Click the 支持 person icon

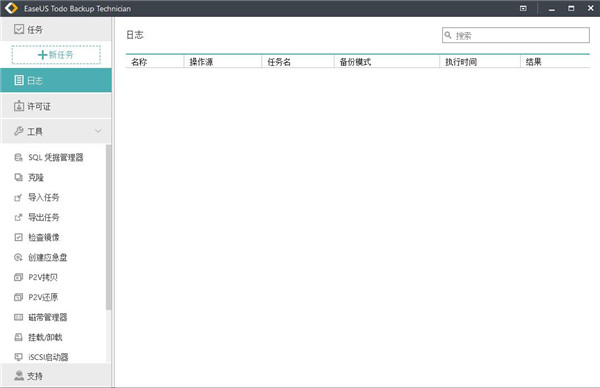pos(19,375)
